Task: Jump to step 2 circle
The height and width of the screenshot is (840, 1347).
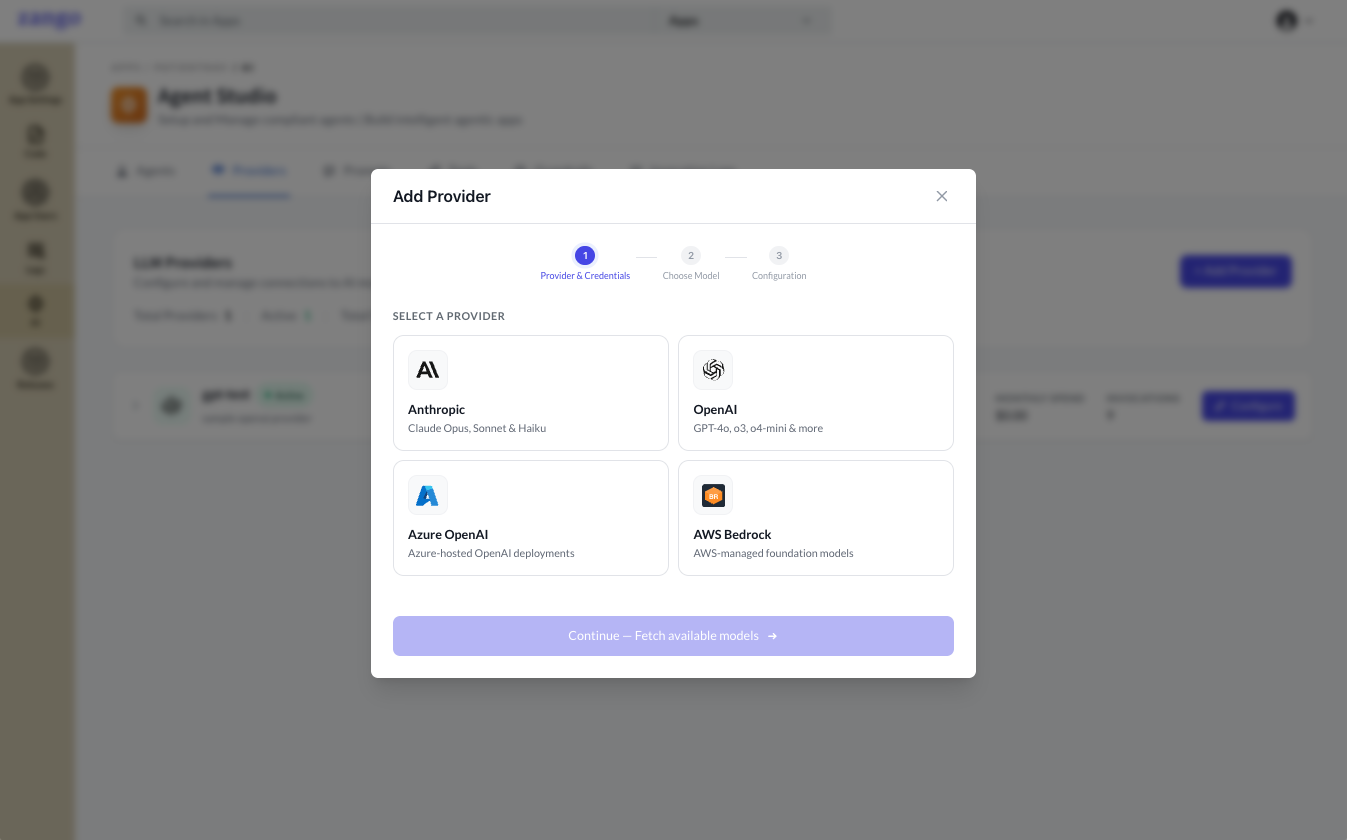Action: coord(691,256)
